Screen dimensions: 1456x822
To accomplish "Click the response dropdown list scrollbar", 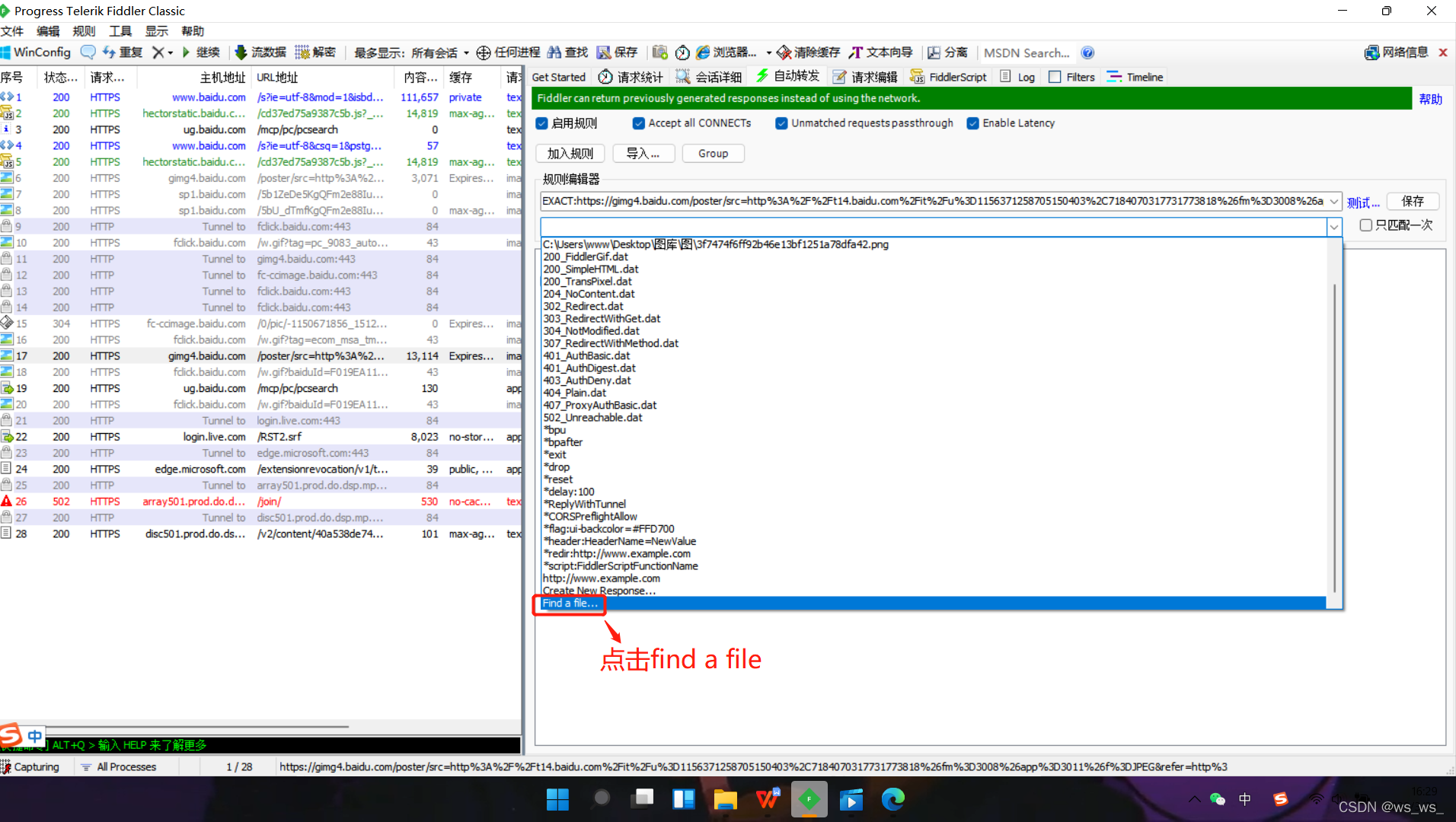I will click(1334, 438).
